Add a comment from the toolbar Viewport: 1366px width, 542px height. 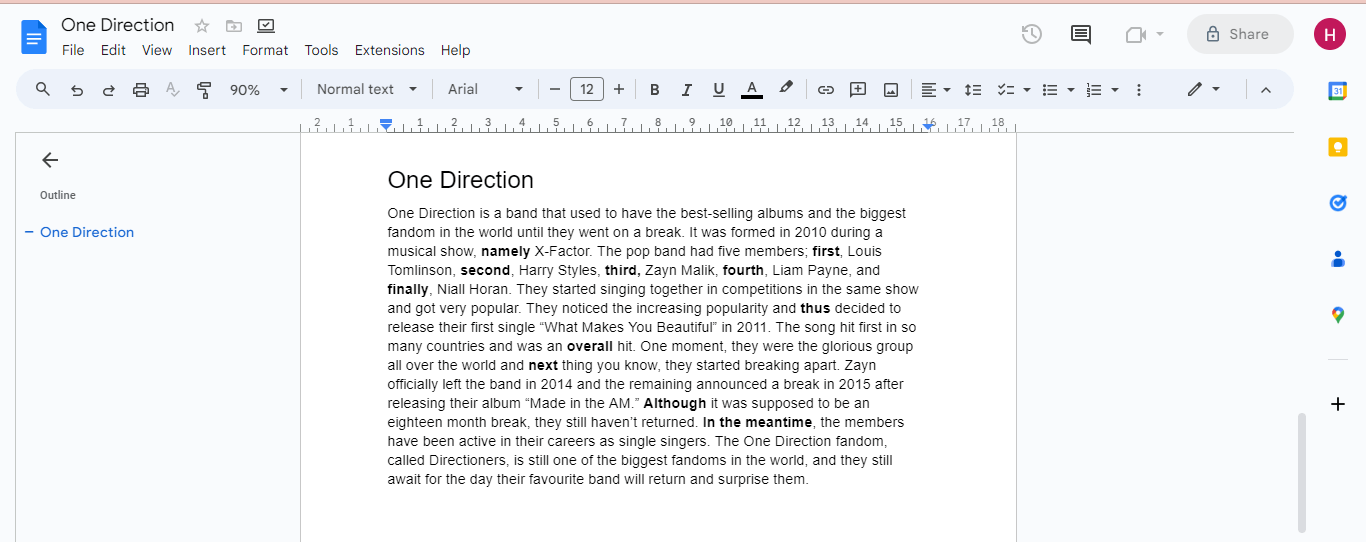point(858,90)
